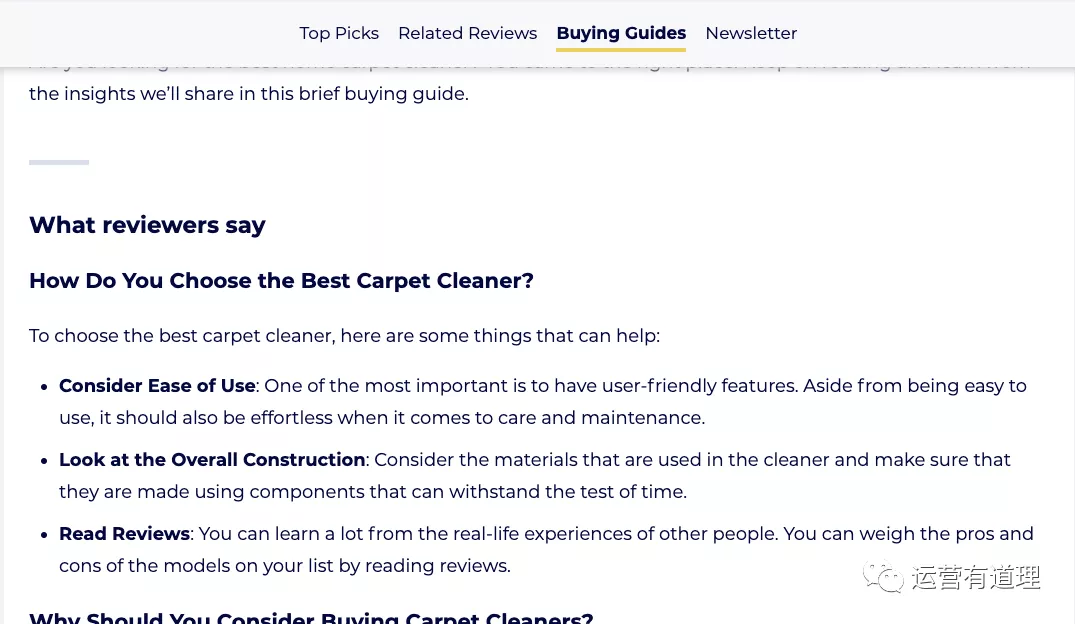Click the bold 'Look at the Overall Construction' label
Screen dimensions: 1075x624
click(x=212, y=459)
